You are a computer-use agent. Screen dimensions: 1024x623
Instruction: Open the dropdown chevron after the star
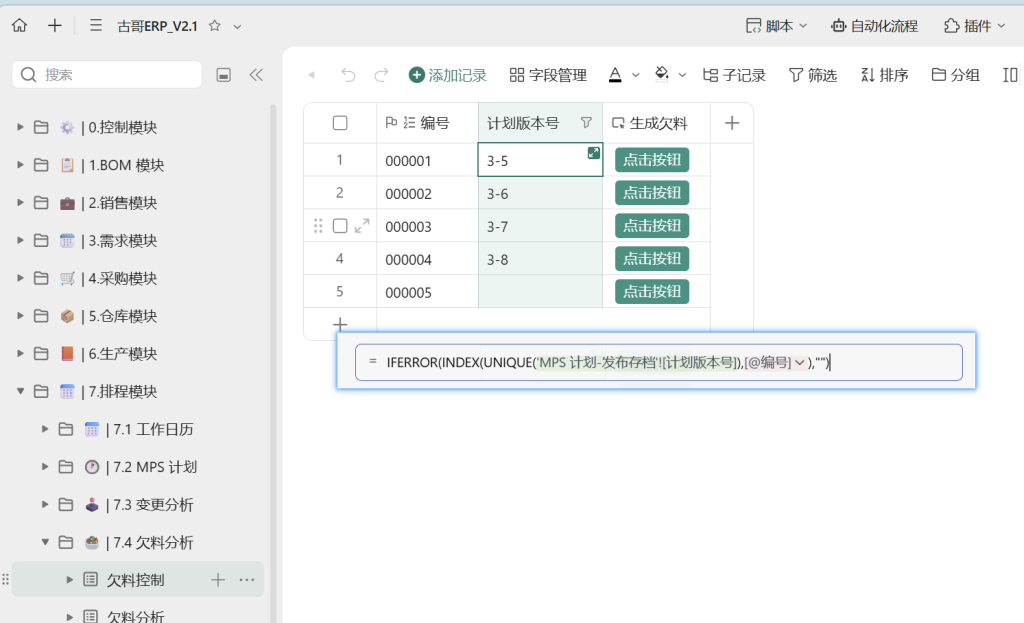point(238,27)
